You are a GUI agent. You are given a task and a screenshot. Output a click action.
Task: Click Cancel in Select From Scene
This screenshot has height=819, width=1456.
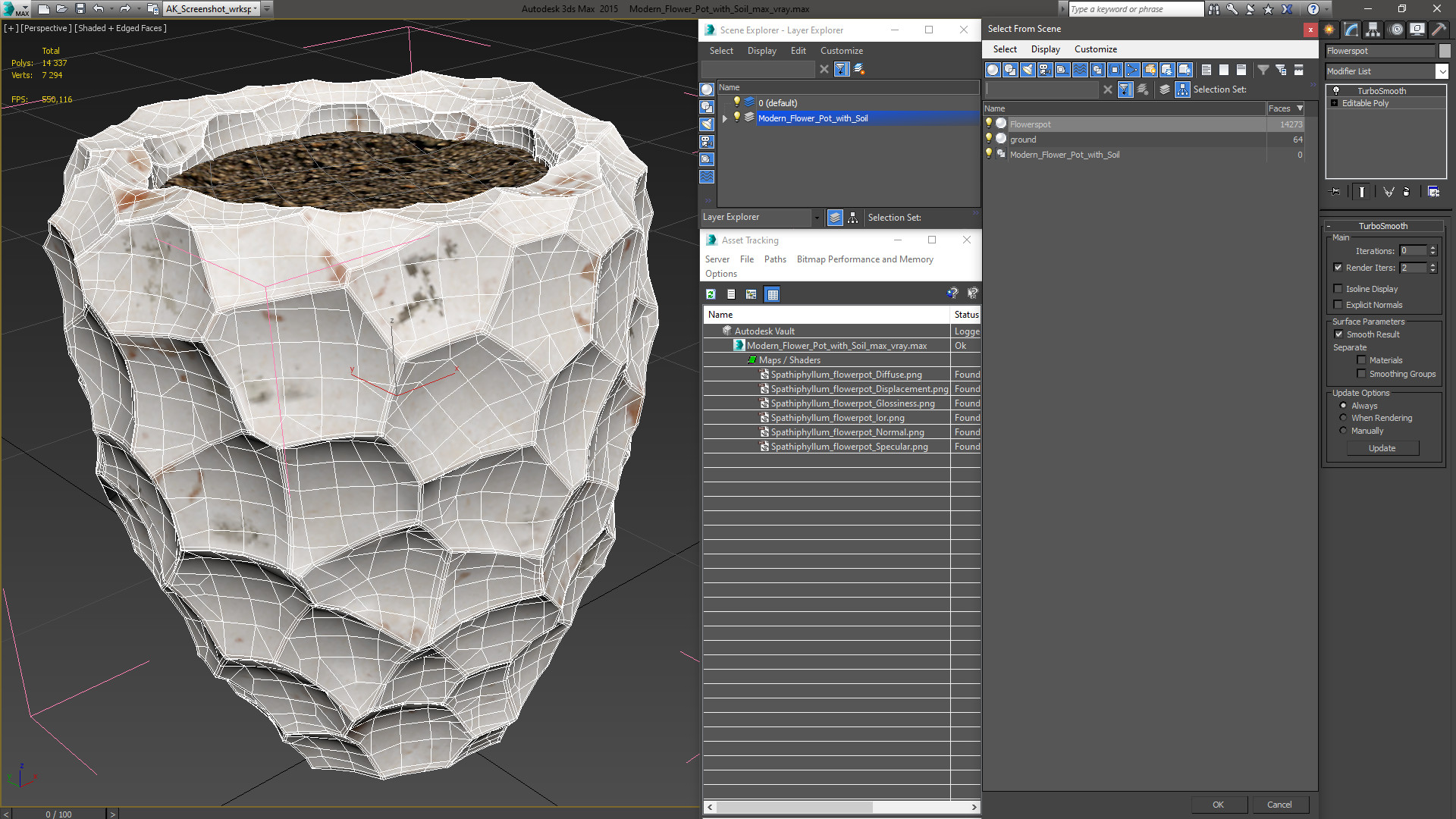pyautogui.click(x=1279, y=805)
